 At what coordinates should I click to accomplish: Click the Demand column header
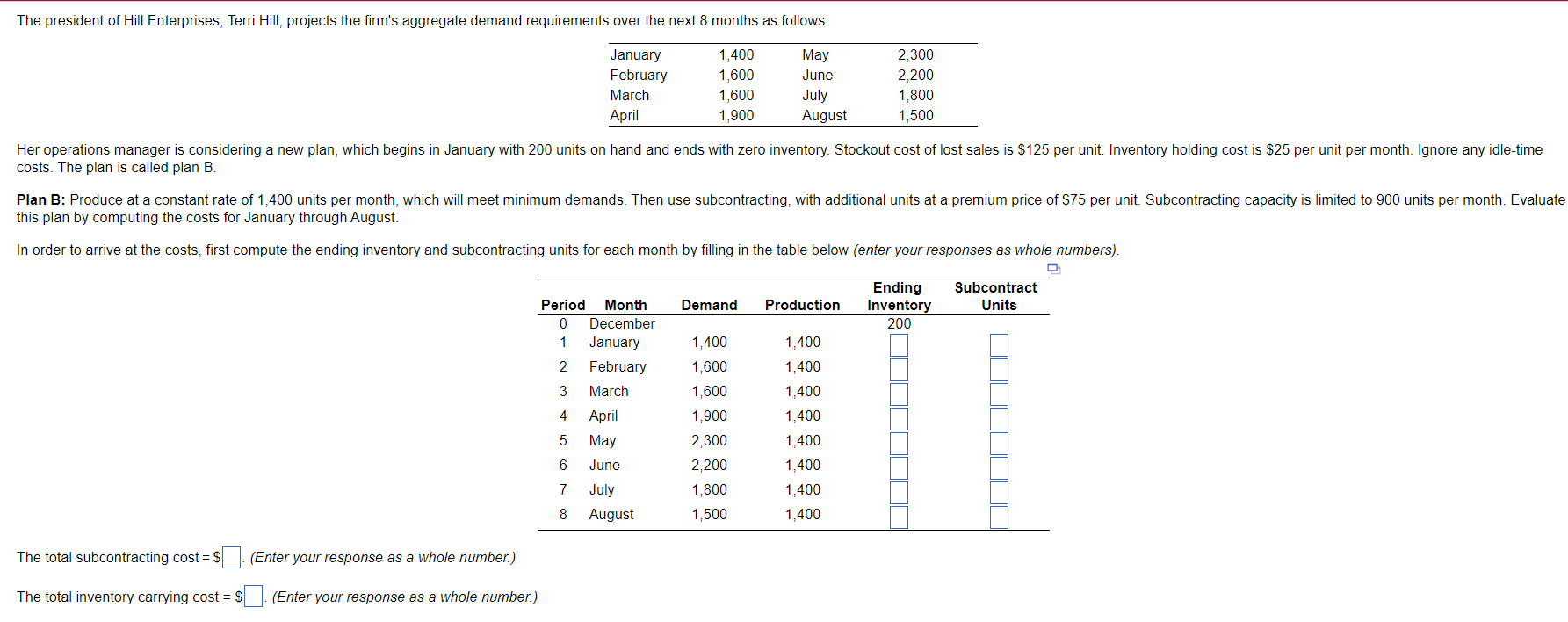709,305
